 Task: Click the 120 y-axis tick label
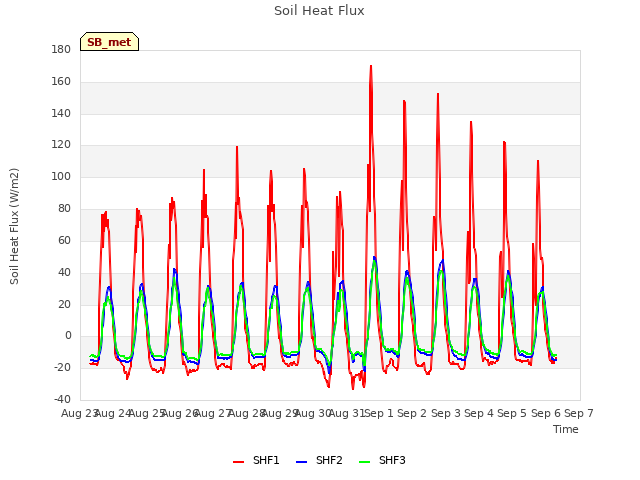point(61,145)
